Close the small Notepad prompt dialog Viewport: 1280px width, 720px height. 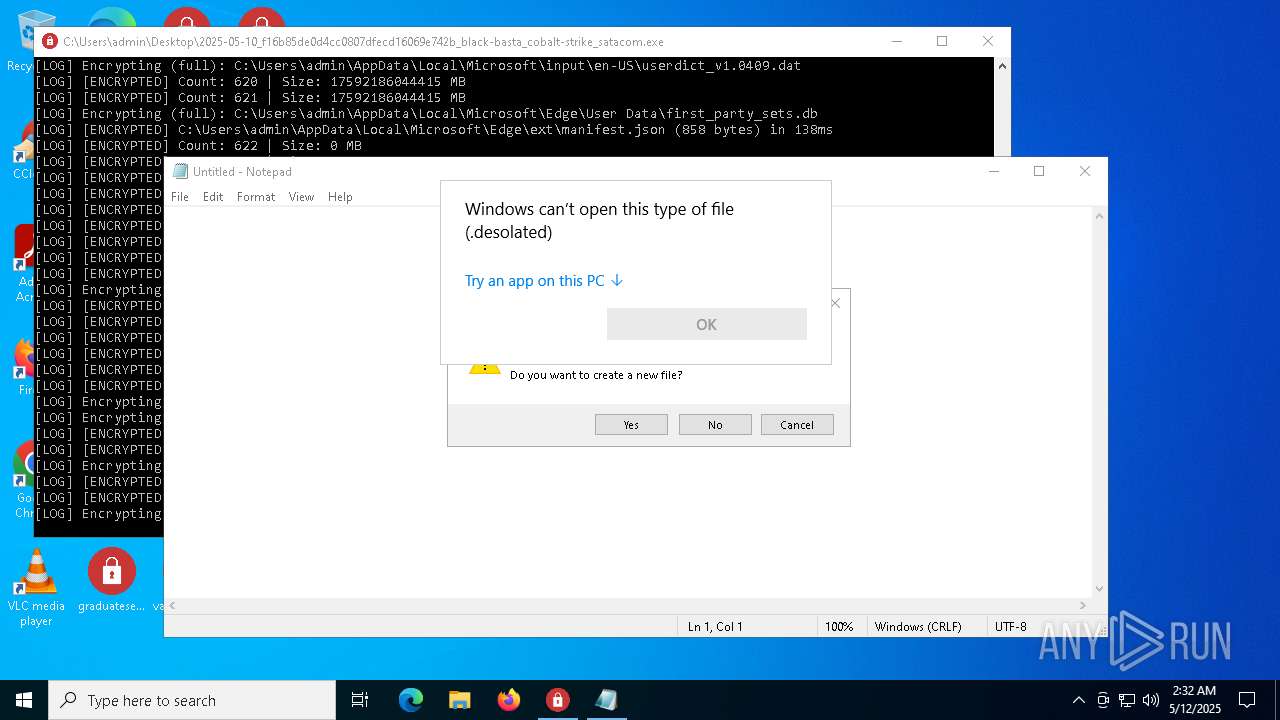pyautogui.click(x=836, y=302)
